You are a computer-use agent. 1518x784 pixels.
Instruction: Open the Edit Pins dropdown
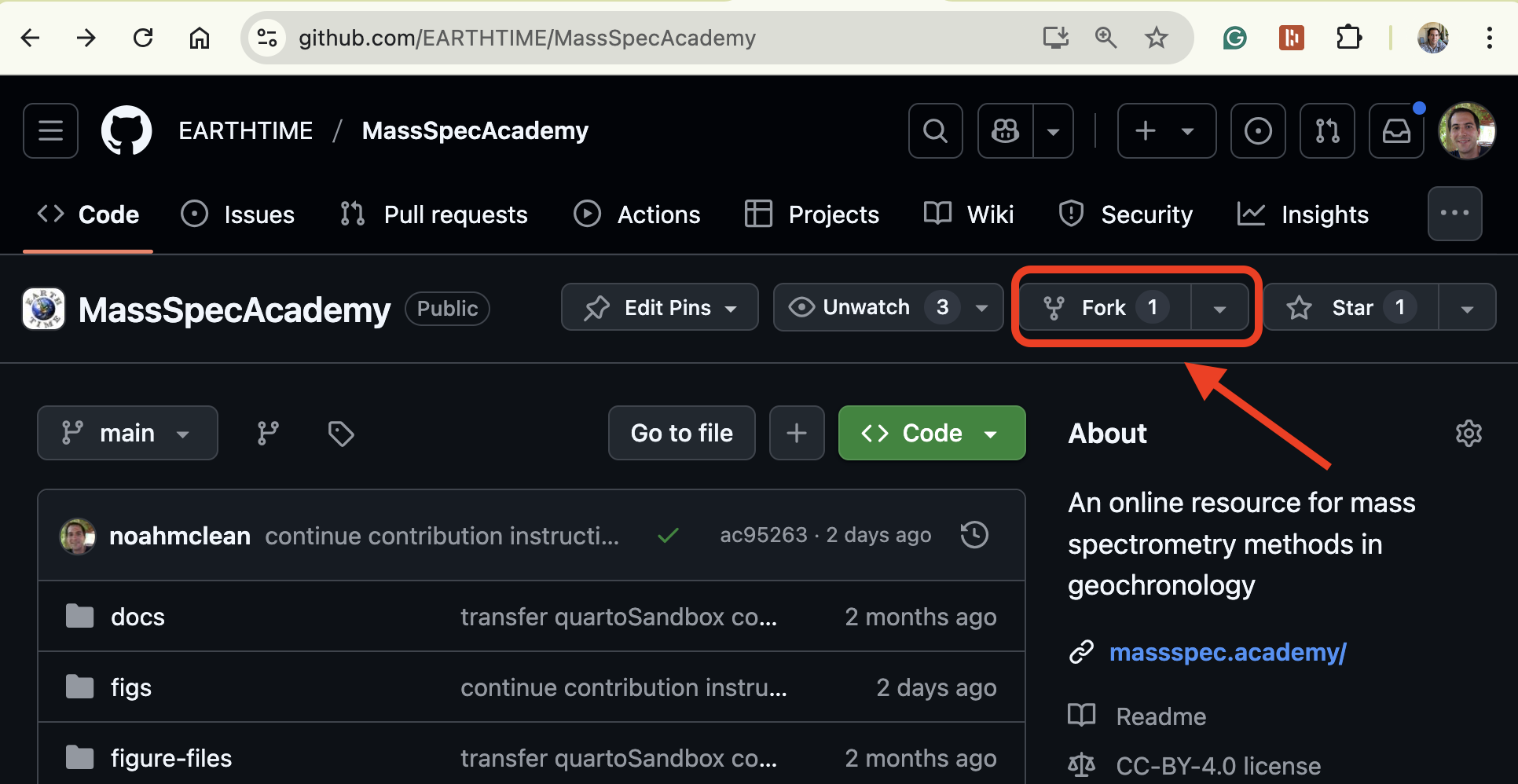[660, 307]
